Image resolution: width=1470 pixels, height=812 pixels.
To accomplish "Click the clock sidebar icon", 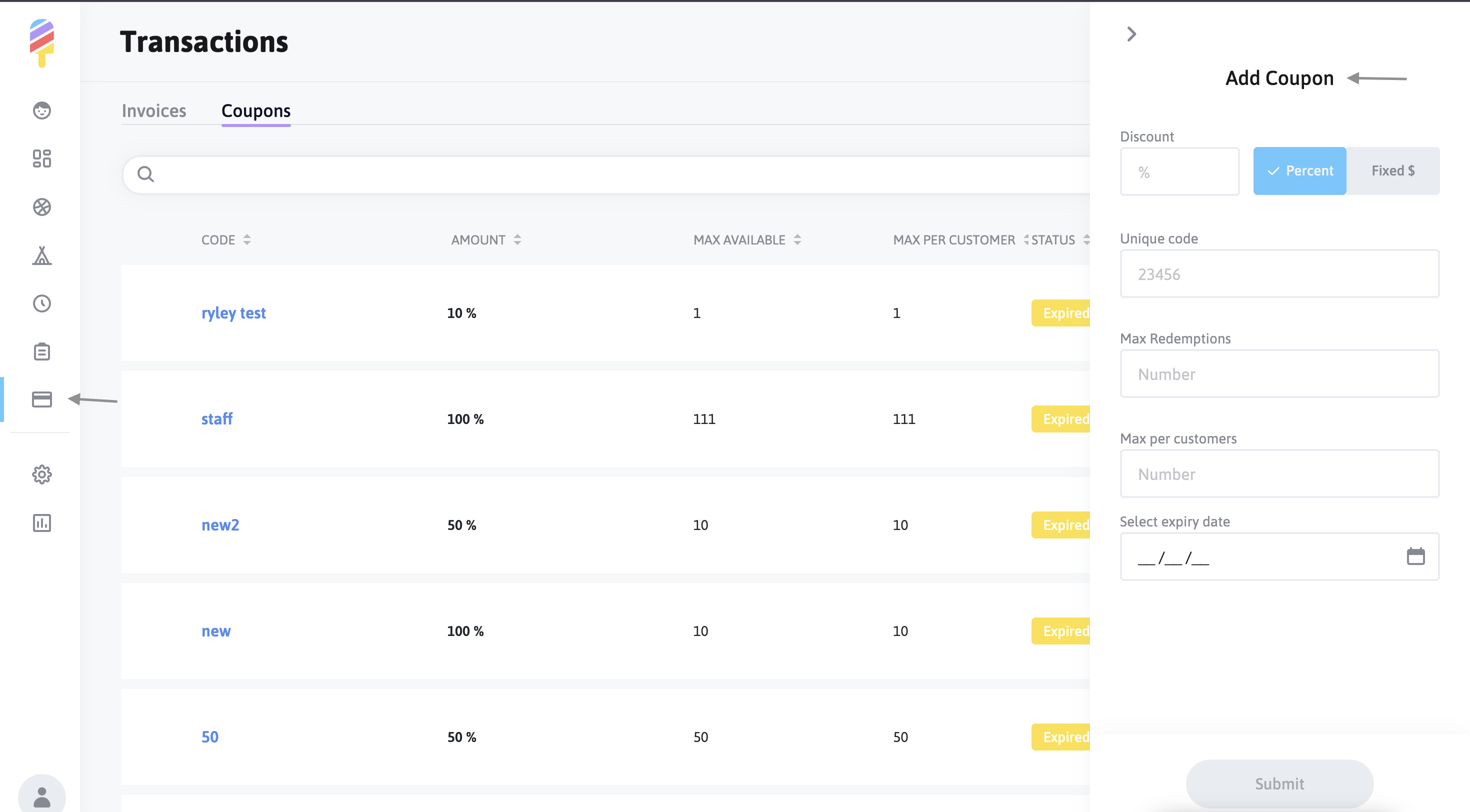I will coord(41,303).
